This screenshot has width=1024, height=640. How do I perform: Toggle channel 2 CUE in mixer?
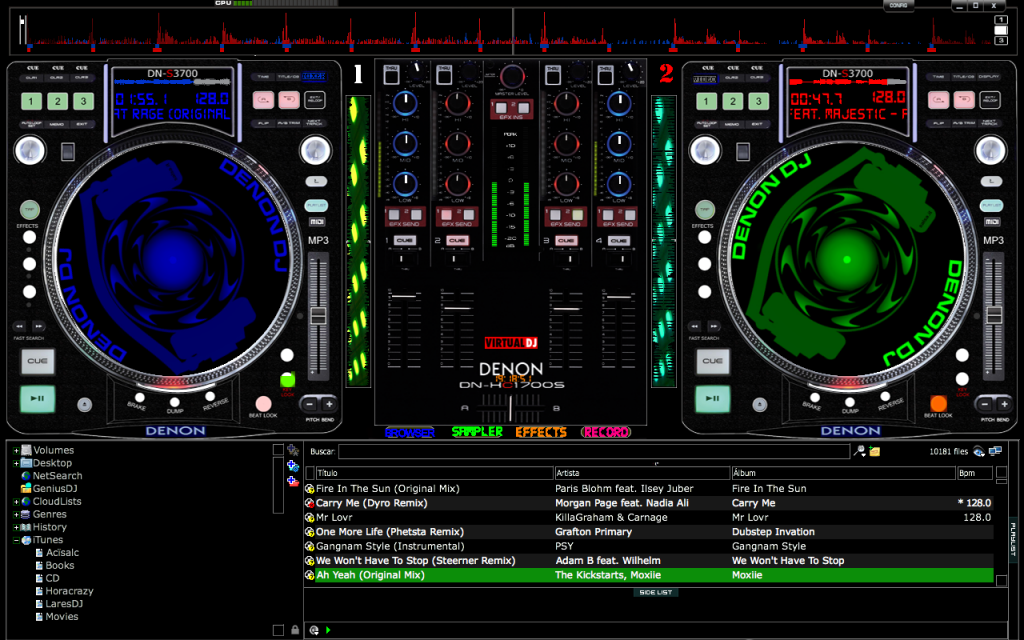456,240
